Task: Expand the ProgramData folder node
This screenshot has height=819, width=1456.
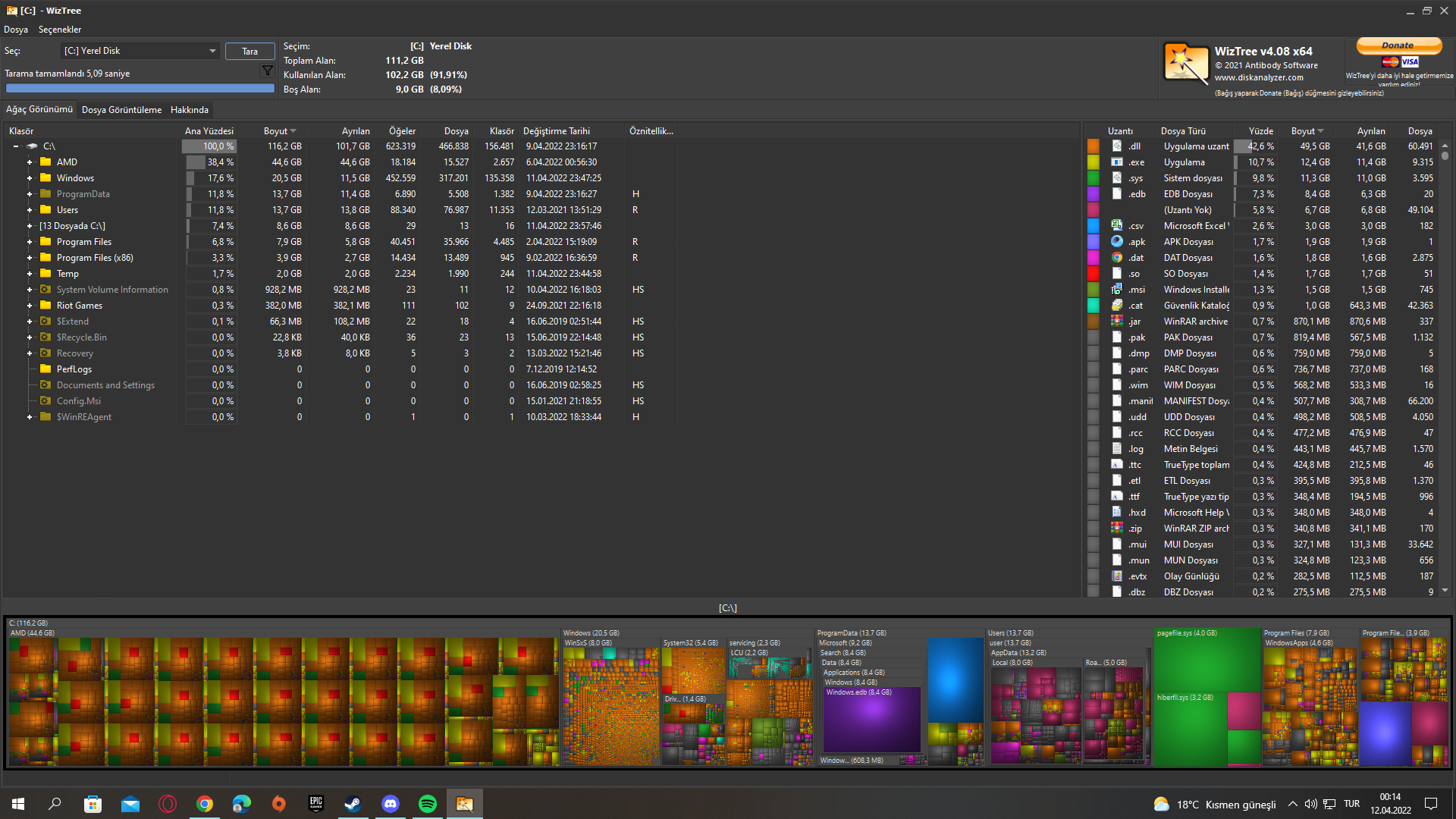Action: pyautogui.click(x=30, y=193)
